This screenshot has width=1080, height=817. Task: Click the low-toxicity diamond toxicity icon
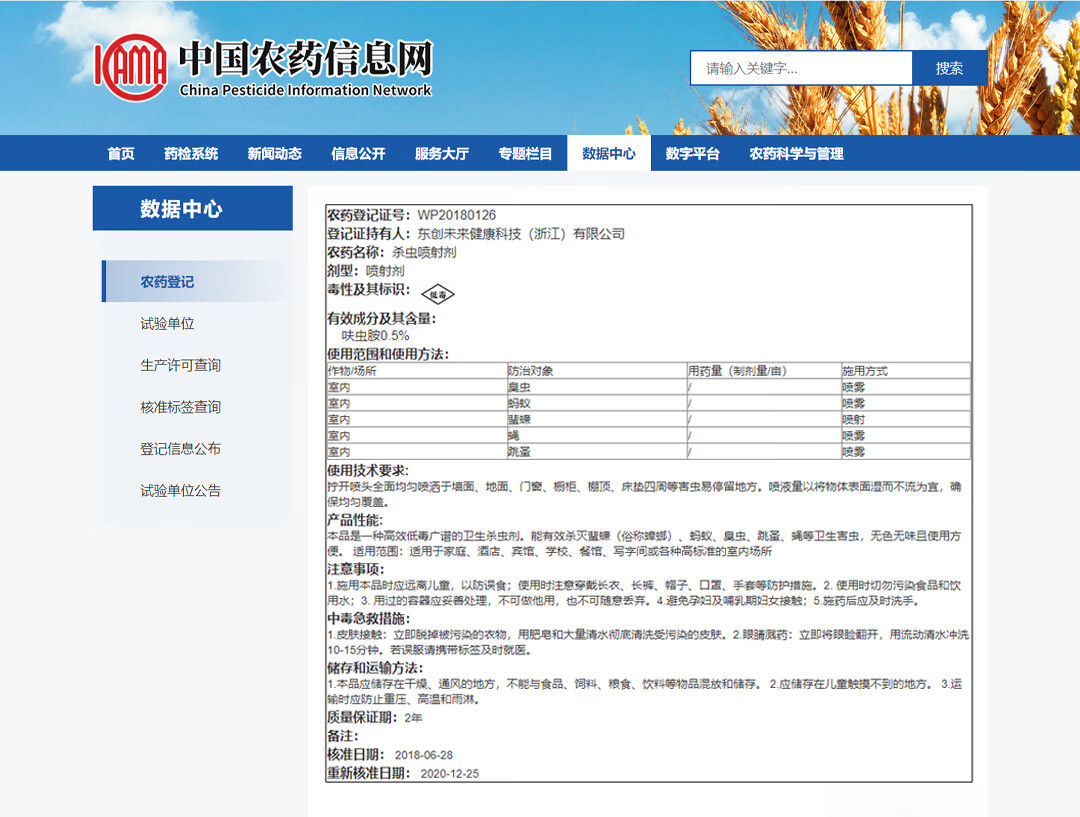coord(437,294)
